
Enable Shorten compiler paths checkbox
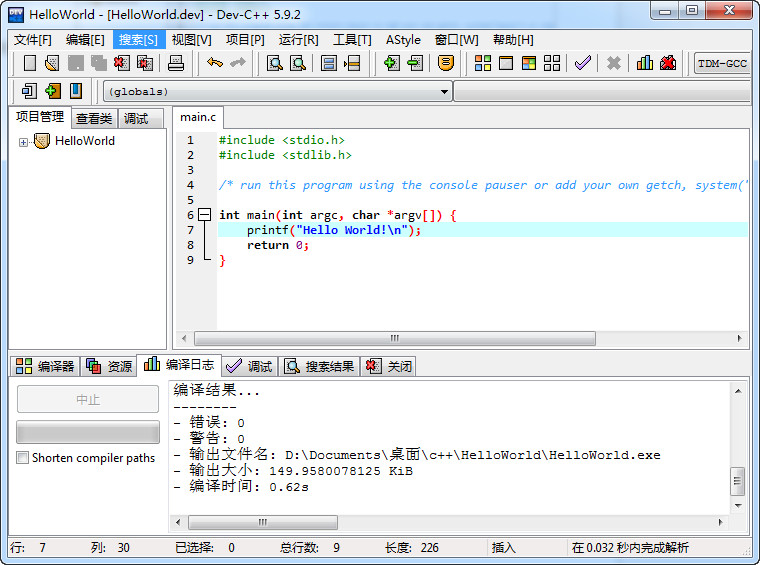pos(22,458)
